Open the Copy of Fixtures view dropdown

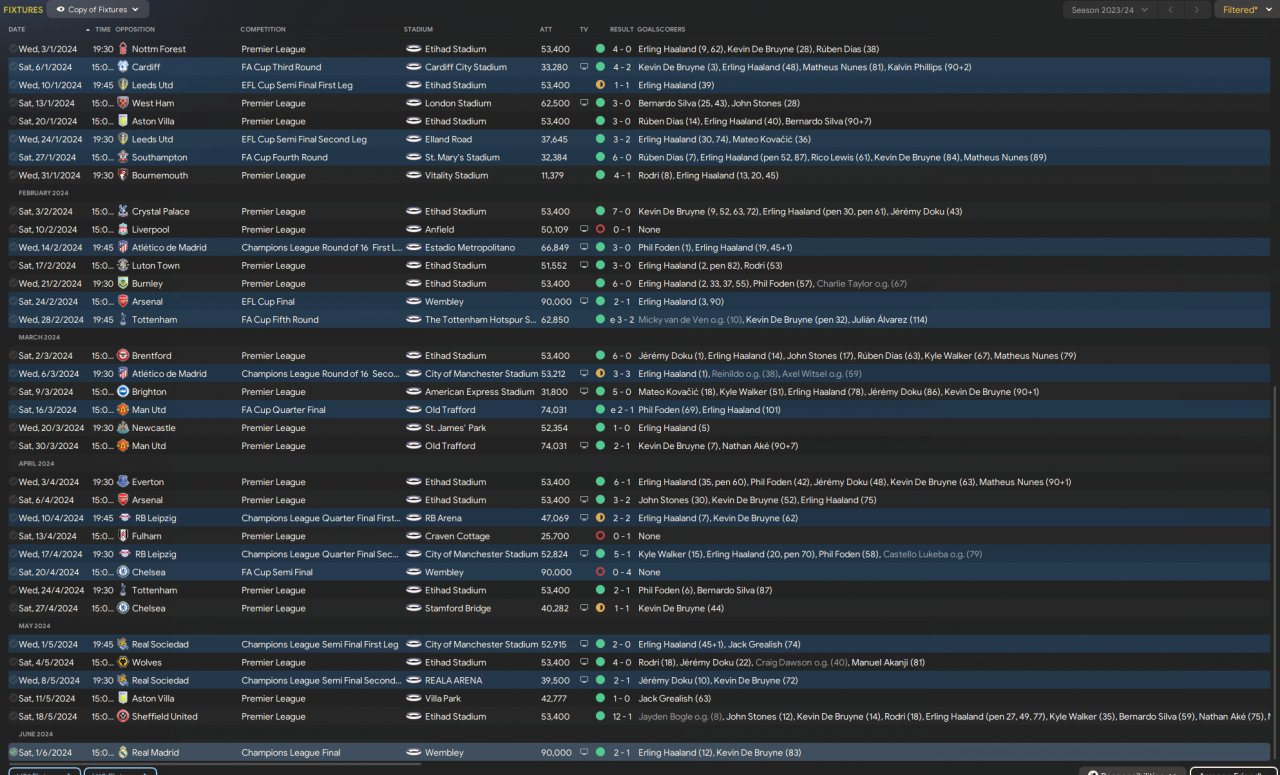tap(98, 9)
